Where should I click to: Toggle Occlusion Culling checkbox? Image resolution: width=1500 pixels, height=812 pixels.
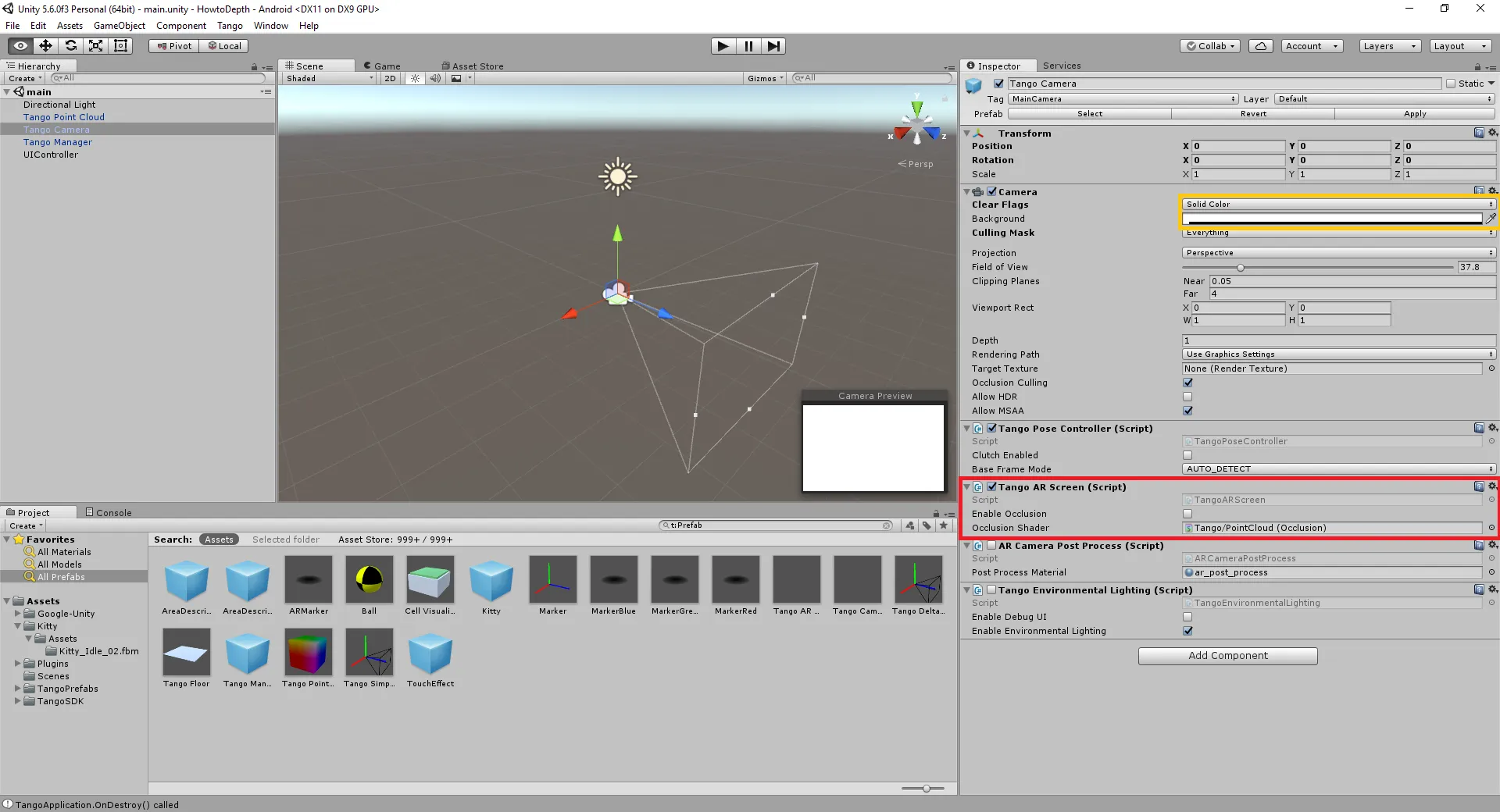[1187, 383]
